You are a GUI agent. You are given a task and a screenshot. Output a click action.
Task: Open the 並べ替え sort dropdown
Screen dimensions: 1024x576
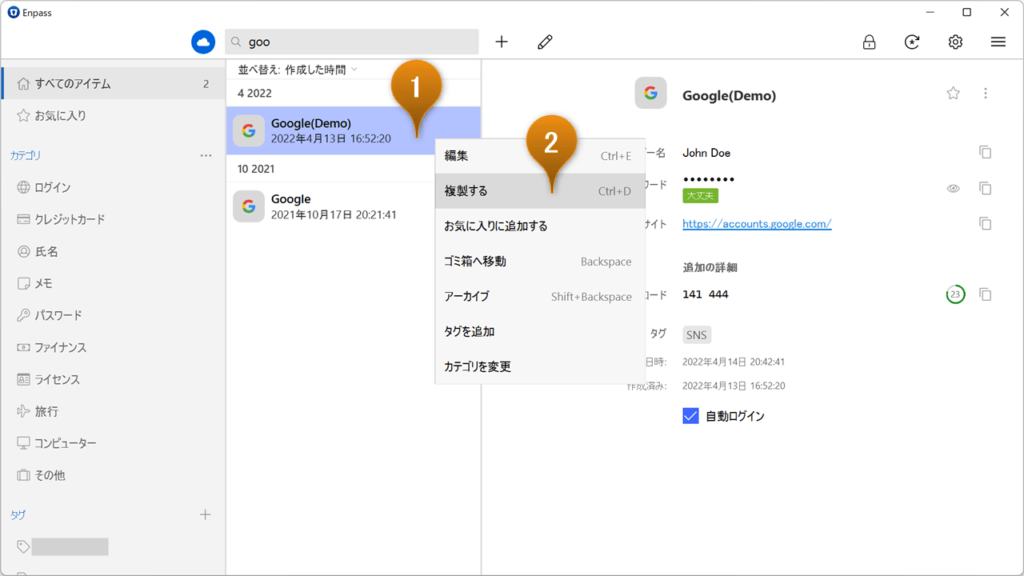pos(298,70)
